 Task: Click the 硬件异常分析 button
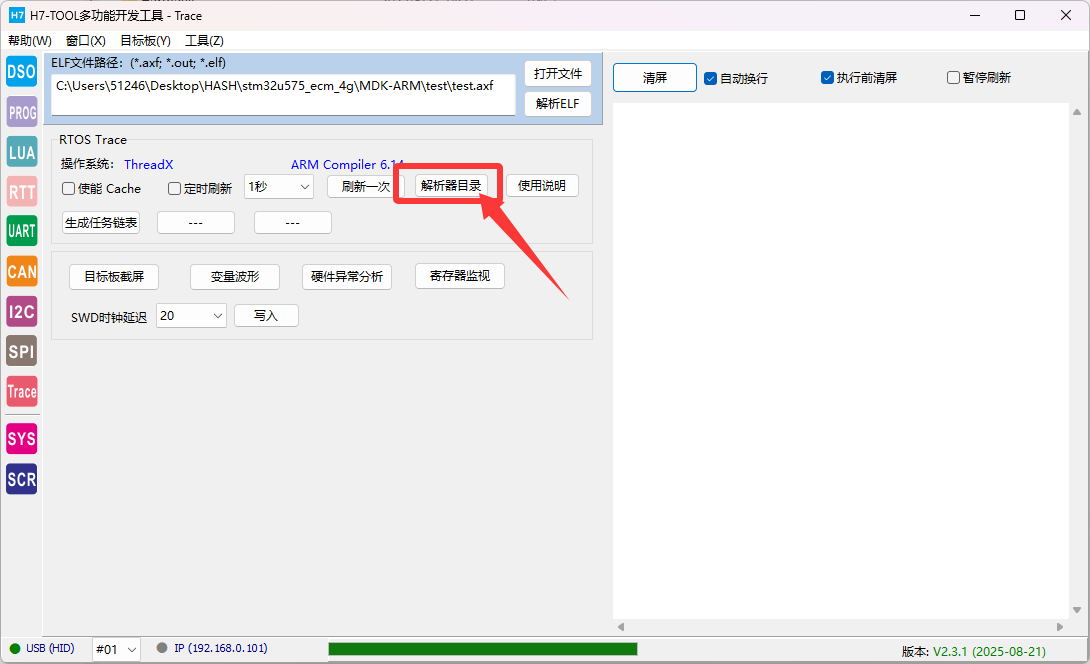pos(347,277)
